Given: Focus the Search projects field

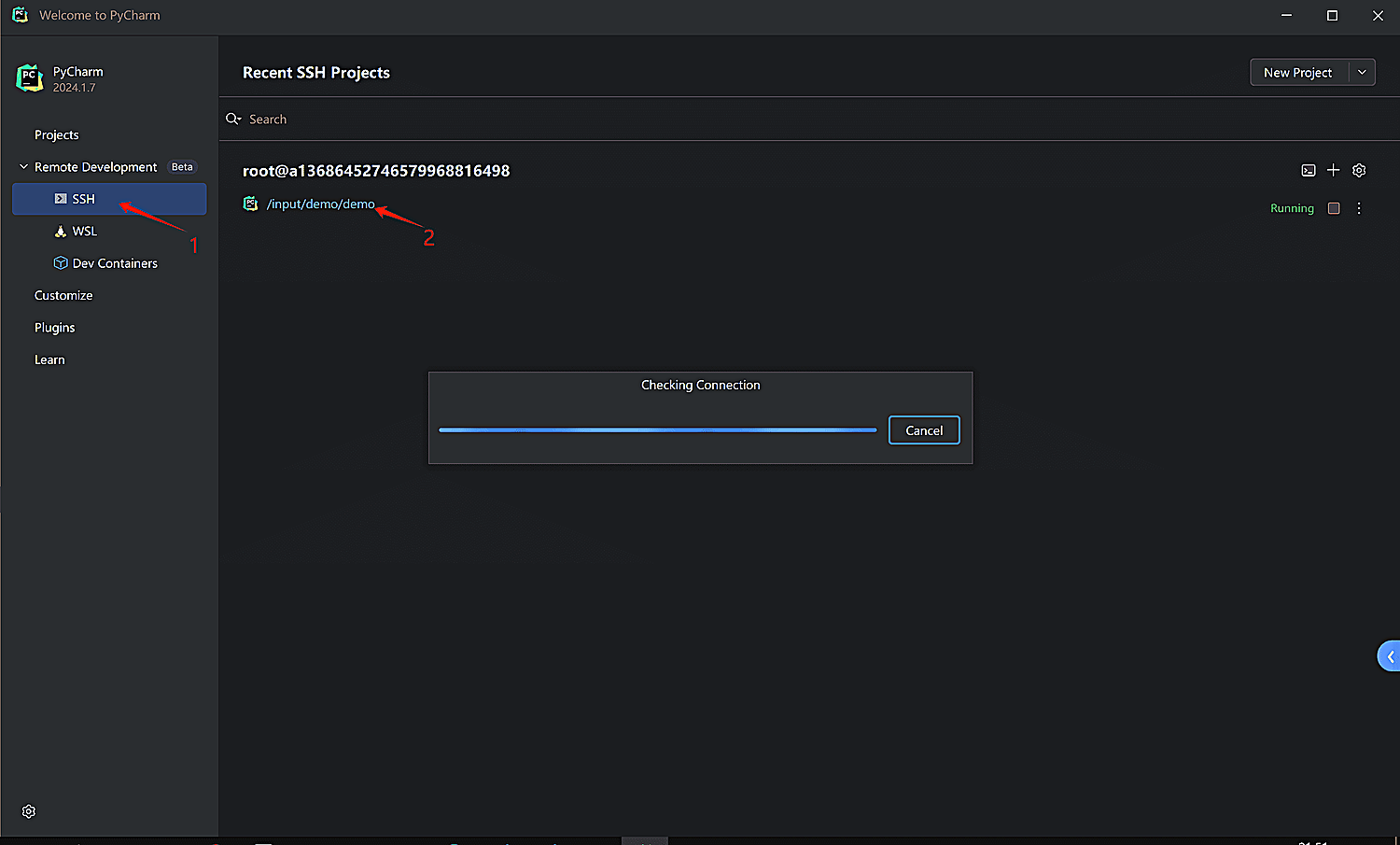Looking at the screenshot, I should [x=809, y=119].
